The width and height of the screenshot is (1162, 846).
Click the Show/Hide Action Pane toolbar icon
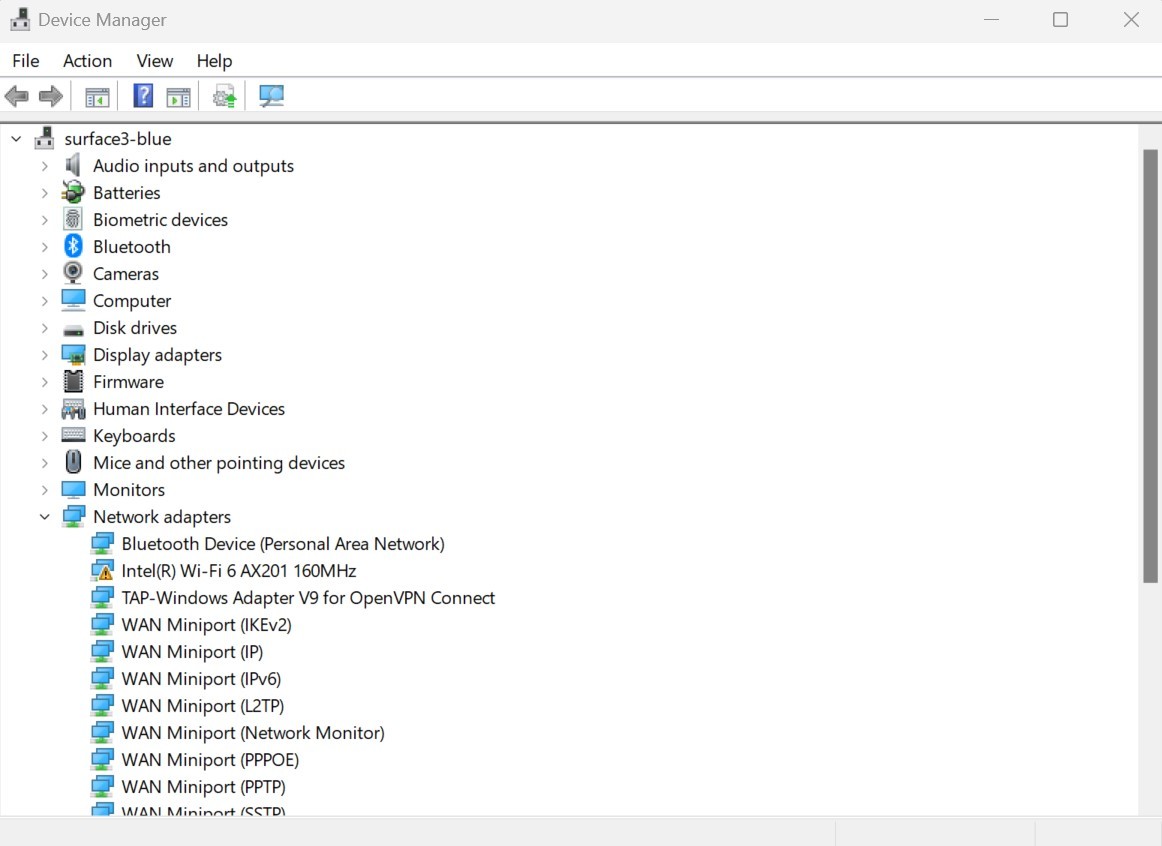pos(179,96)
